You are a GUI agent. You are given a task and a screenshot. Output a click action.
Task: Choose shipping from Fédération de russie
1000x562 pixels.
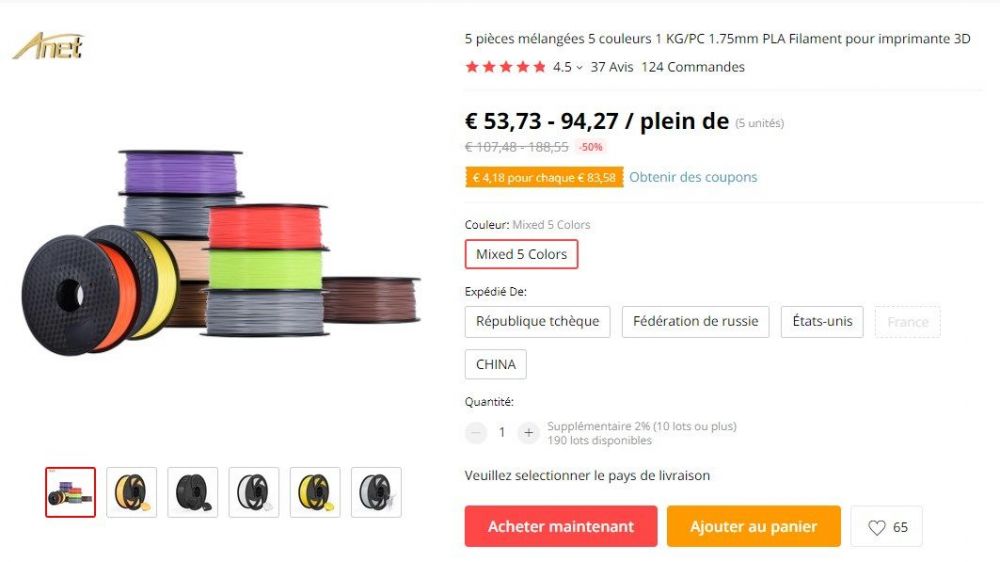coord(695,322)
